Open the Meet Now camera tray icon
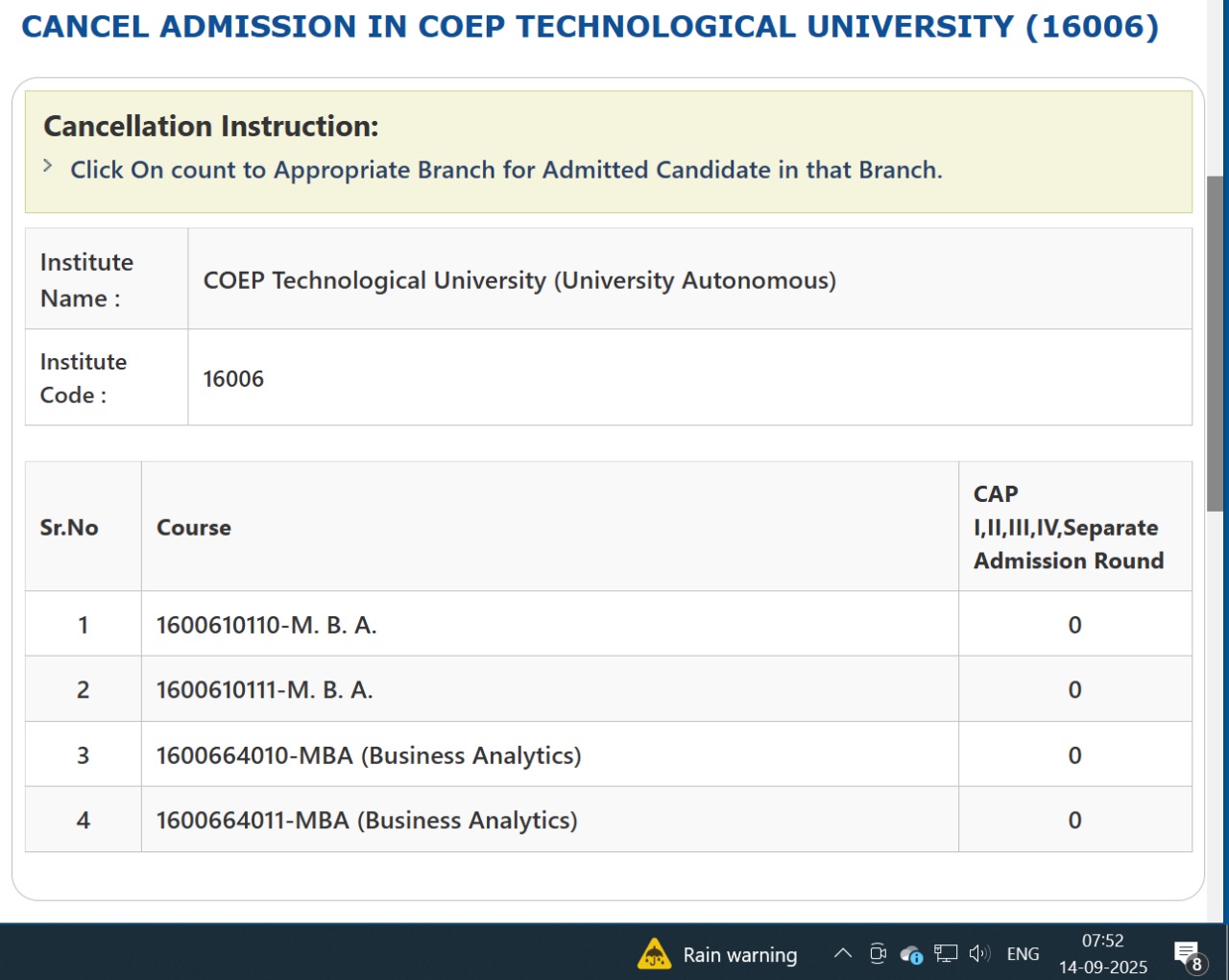Viewport: 1229px width, 980px height. (878, 953)
